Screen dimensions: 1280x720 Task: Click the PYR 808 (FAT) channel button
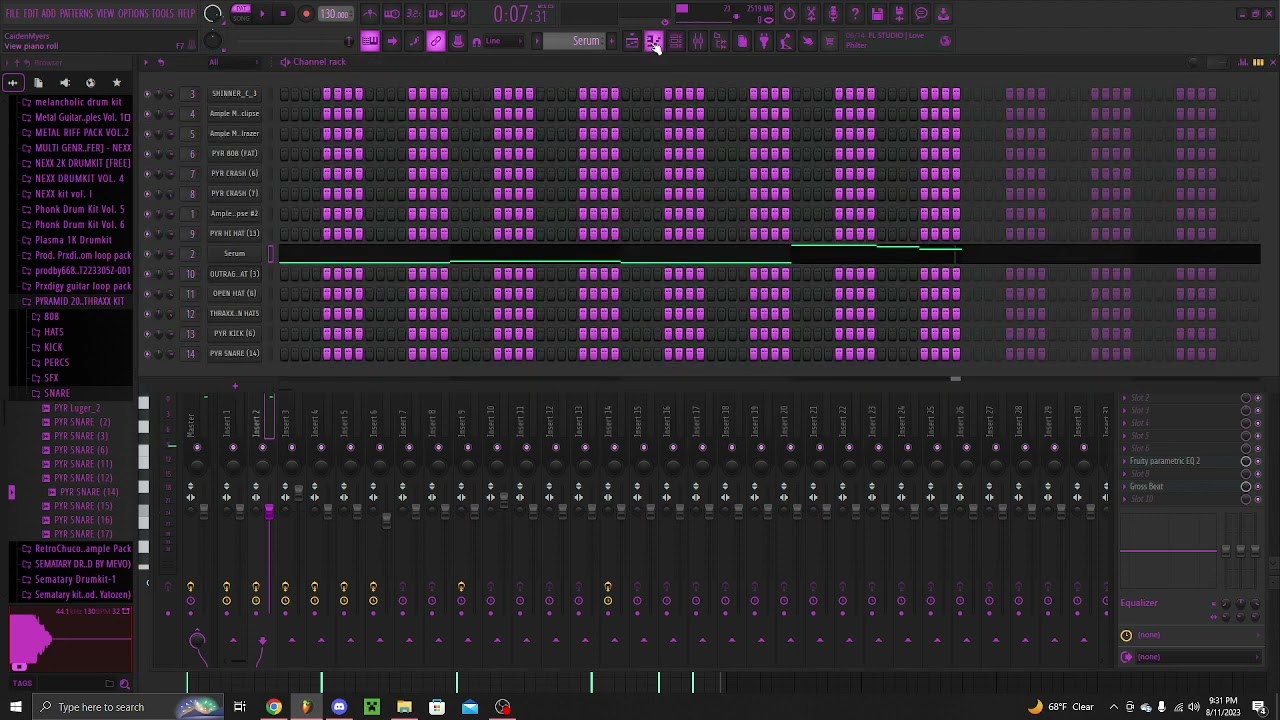click(234, 154)
